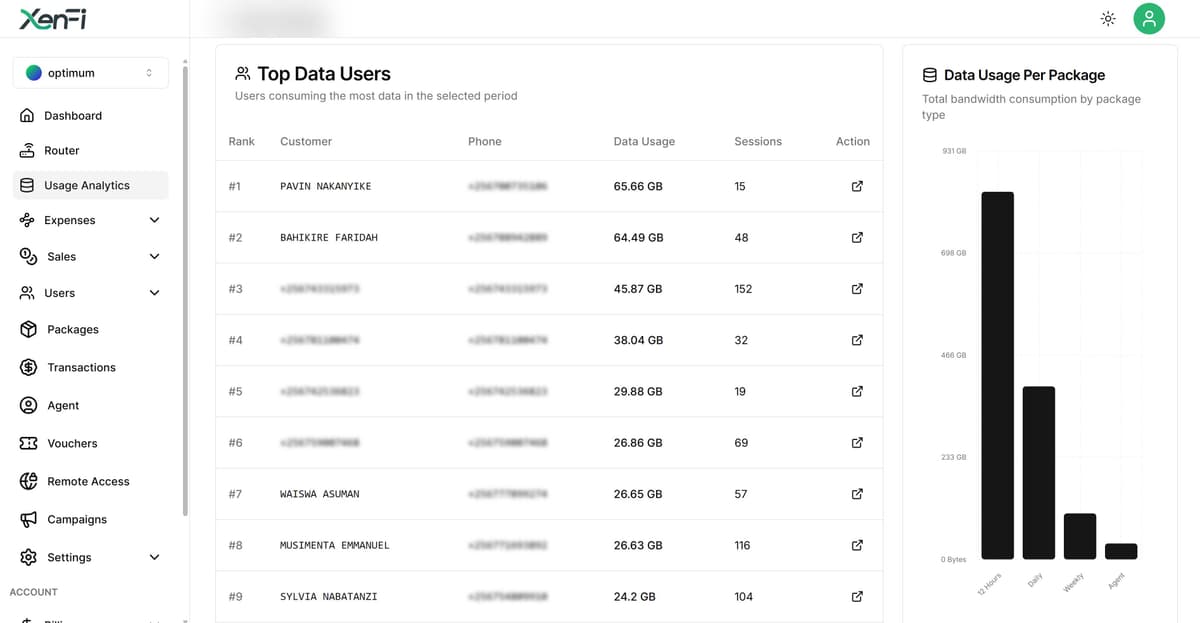
Task: Click the Settings gear icon
Action: 28,558
